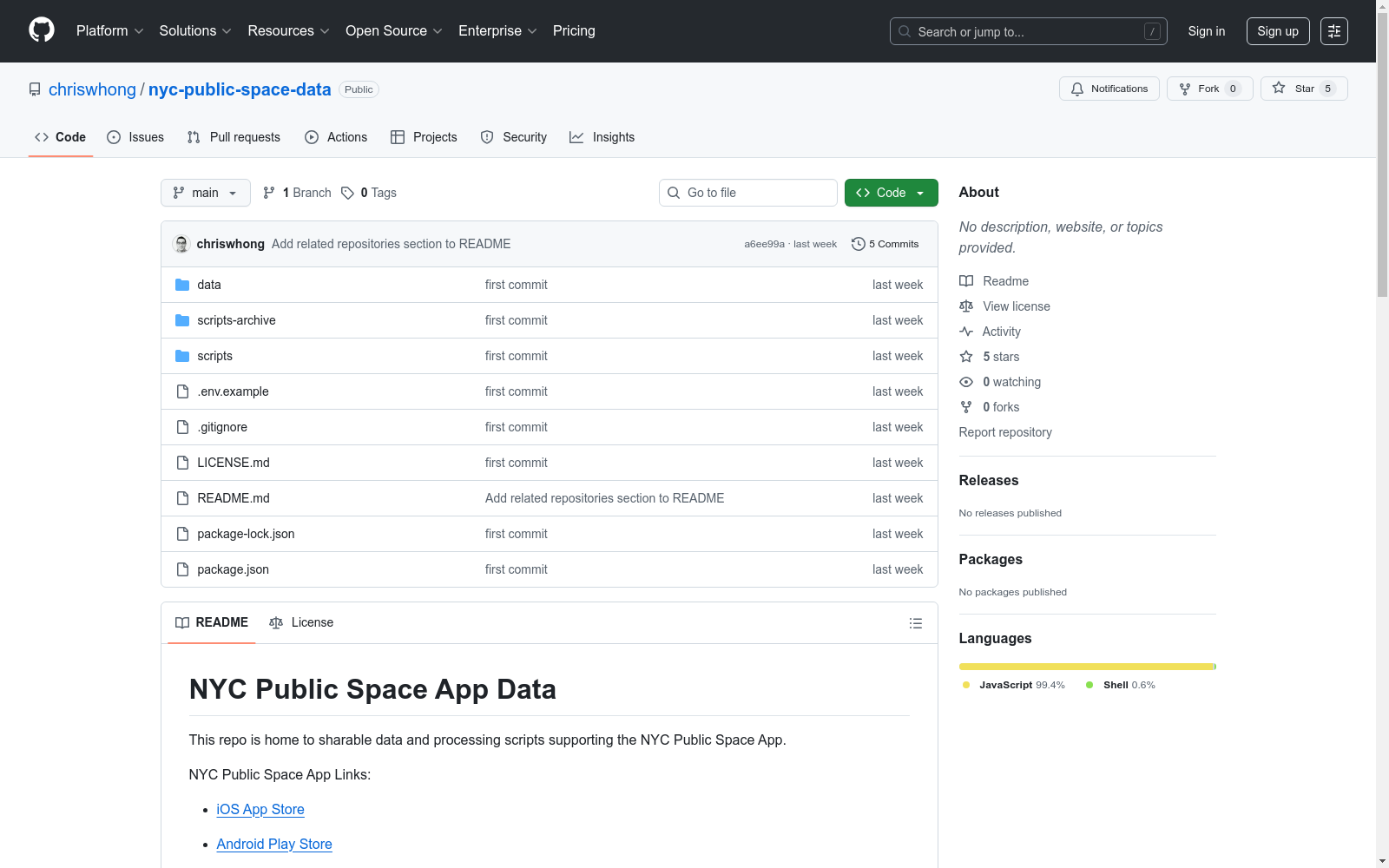This screenshot has height=868, width=1389.
Task: Switch to the Pull requests tab
Action: pyautogui.click(x=234, y=137)
